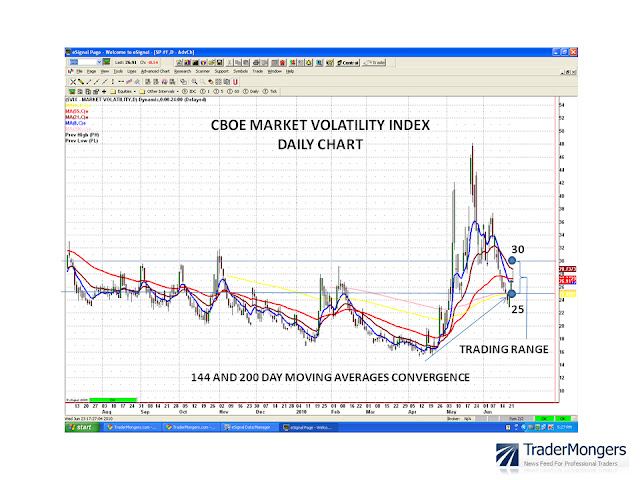
Task: Click the green status indicator below chart
Action: pyautogui.click(x=113, y=400)
